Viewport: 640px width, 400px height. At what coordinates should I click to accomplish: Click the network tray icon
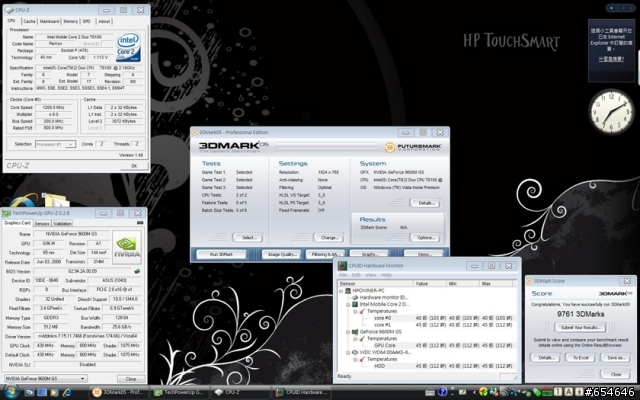504,392
